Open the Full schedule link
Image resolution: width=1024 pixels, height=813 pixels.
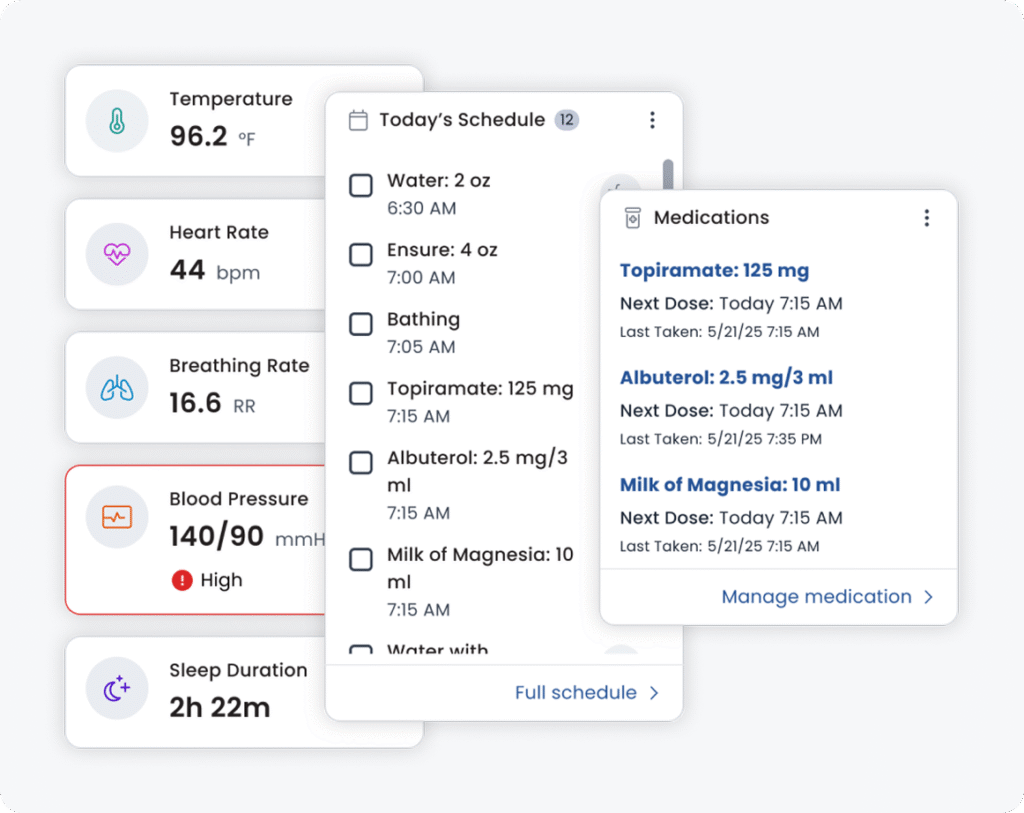click(576, 693)
